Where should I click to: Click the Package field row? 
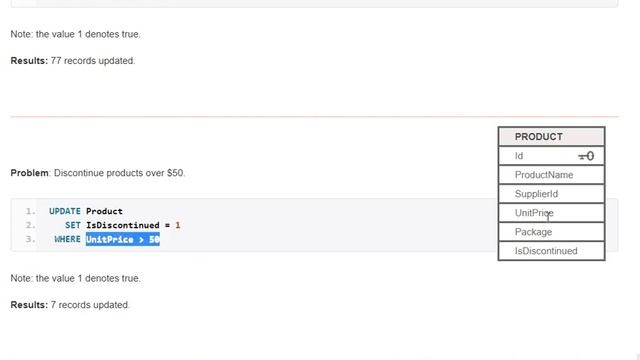tap(551, 232)
